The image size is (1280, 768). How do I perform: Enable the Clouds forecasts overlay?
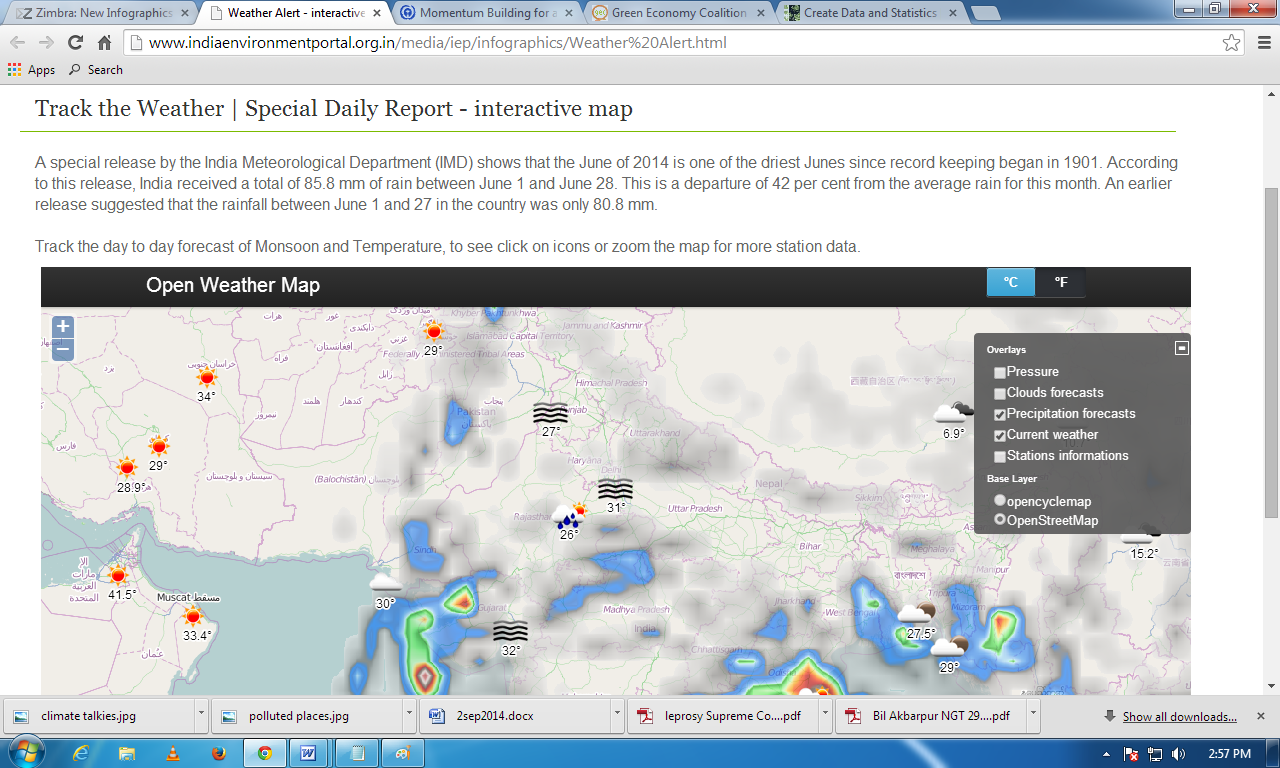click(x=1000, y=394)
